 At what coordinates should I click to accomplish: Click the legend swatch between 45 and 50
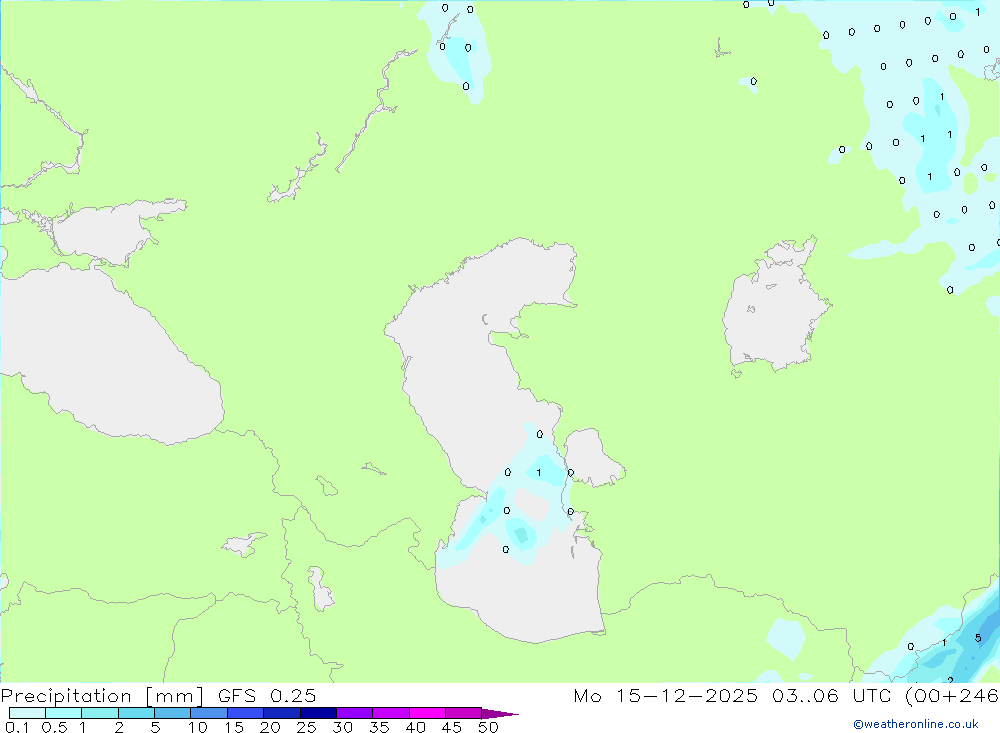(464, 713)
